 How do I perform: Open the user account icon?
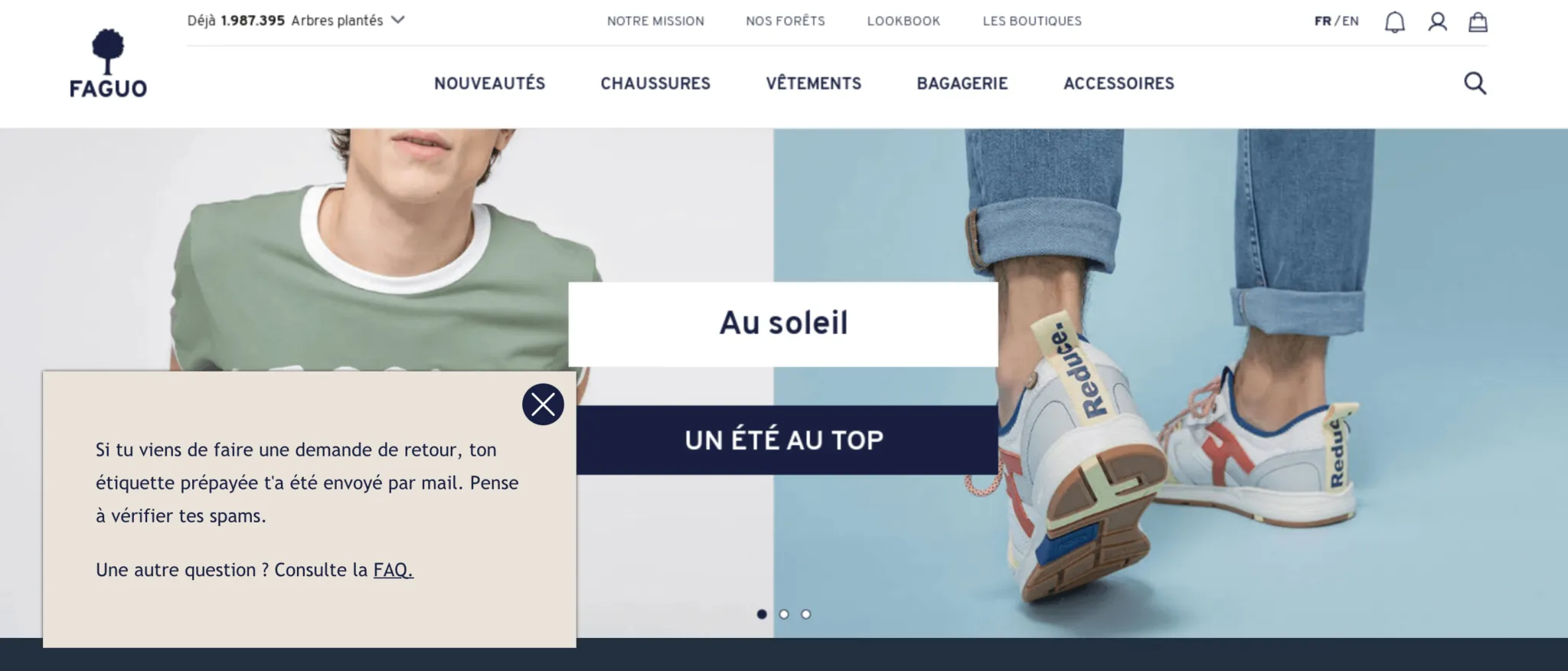pyautogui.click(x=1438, y=22)
